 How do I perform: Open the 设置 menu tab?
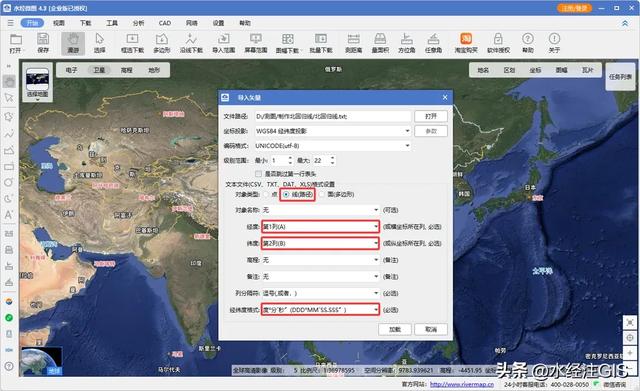(218, 23)
